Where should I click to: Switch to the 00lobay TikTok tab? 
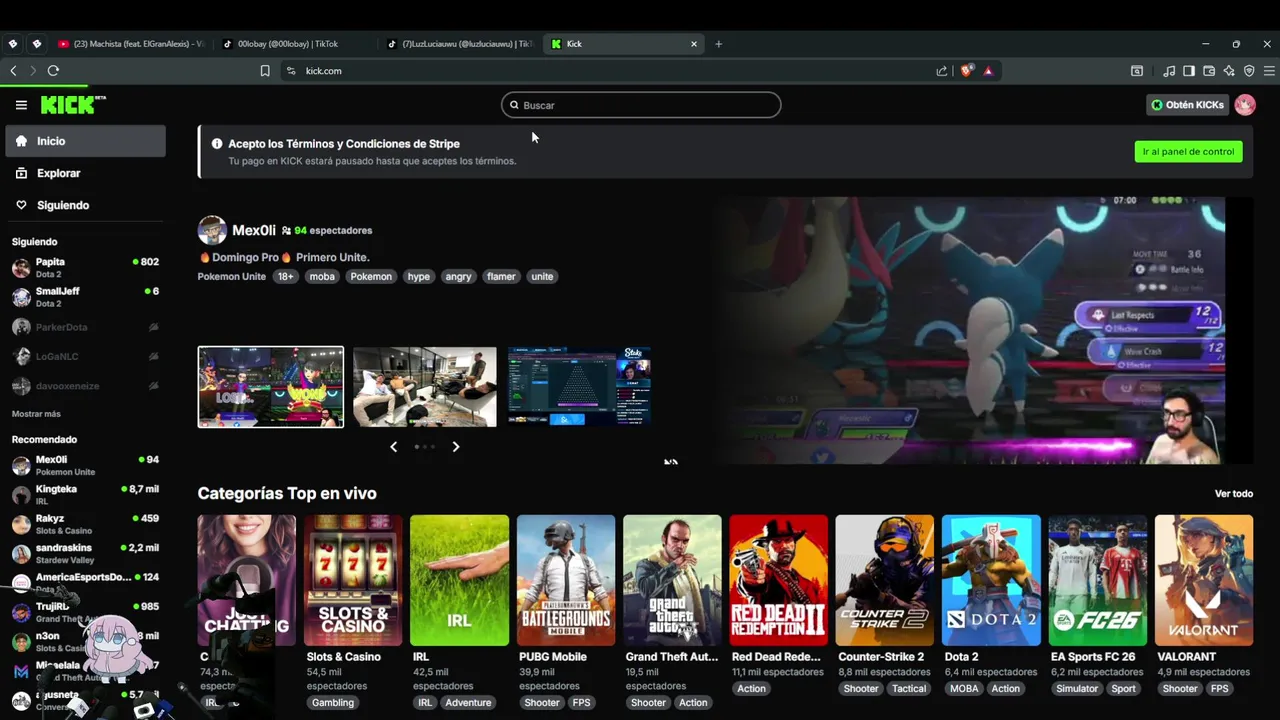click(x=295, y=44)
